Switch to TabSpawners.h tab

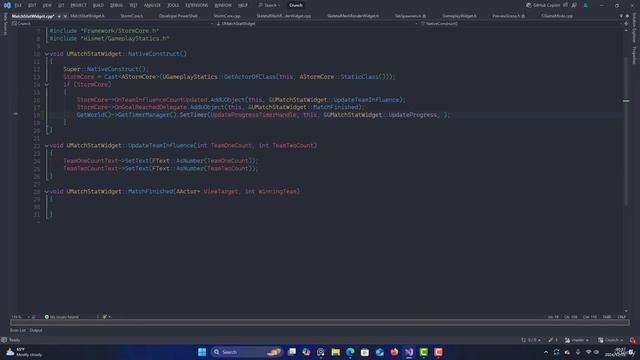click(x=410, y=16)
